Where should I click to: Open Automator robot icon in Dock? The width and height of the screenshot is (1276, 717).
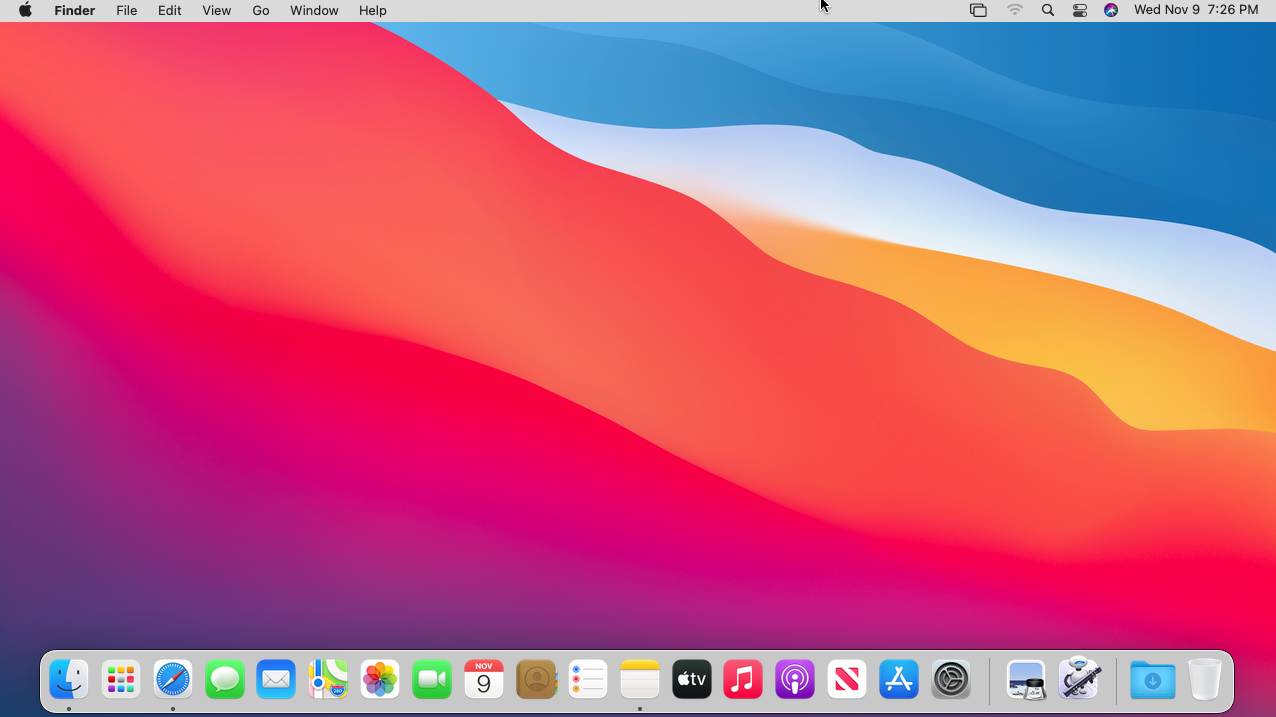pyautogui.click(x=1079, y=680)
